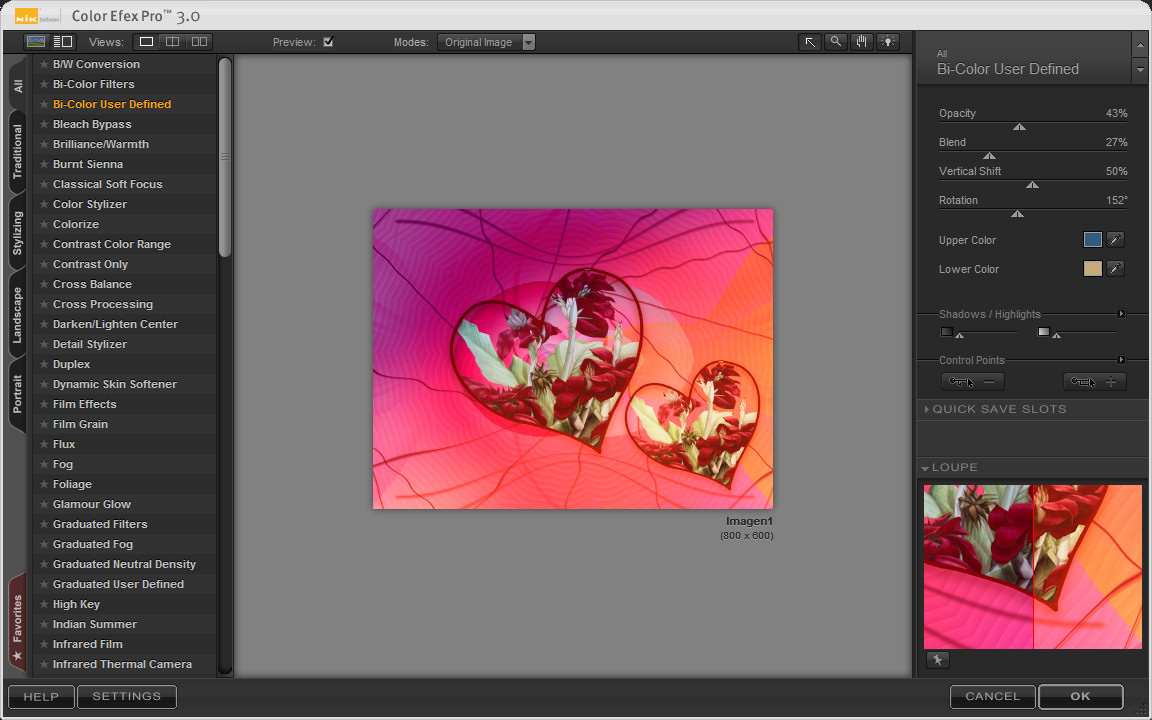Mark Glamour Glow as favorite

(x=44, y=504)
